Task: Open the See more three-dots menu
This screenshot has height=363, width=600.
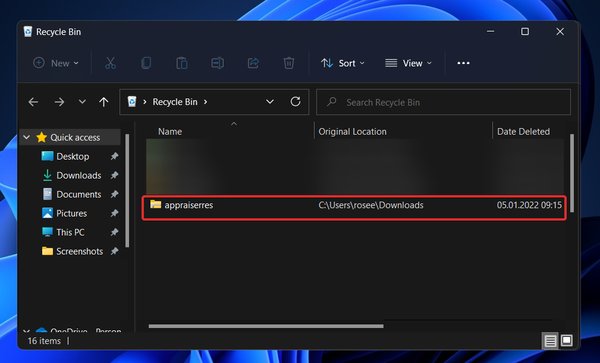Action: pyautogui.click(x=463, y=63)
